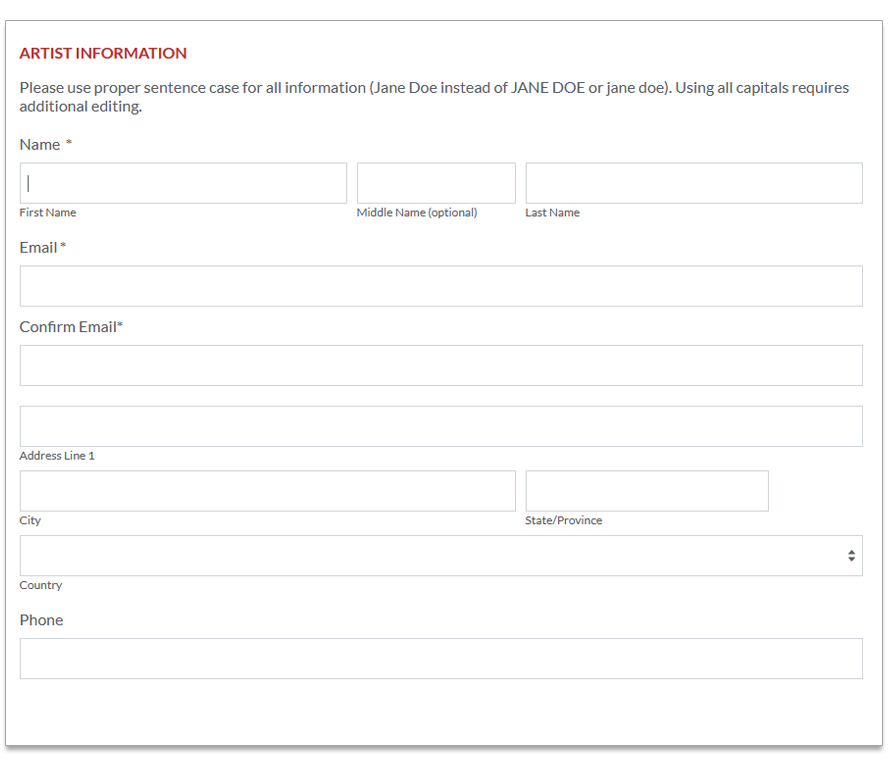Click the Confirm Email label text
This screenshot has width=889, height=776.
point(71,327)
